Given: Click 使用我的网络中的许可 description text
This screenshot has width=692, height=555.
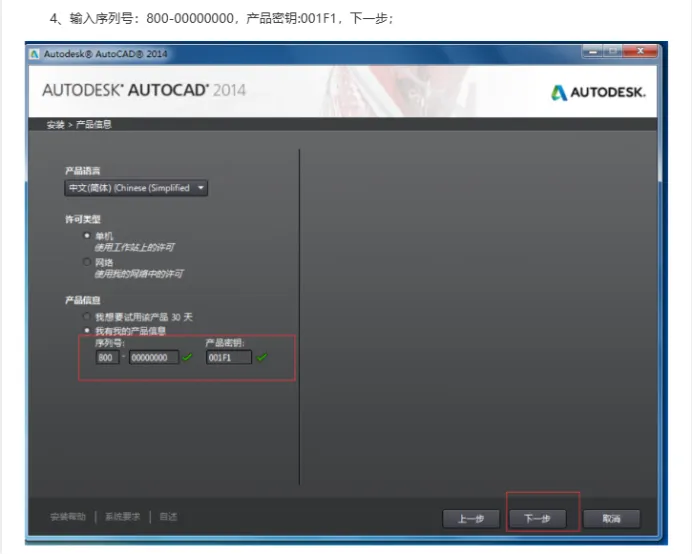Looking at the screenshot, I should click(x=139, y=274).
